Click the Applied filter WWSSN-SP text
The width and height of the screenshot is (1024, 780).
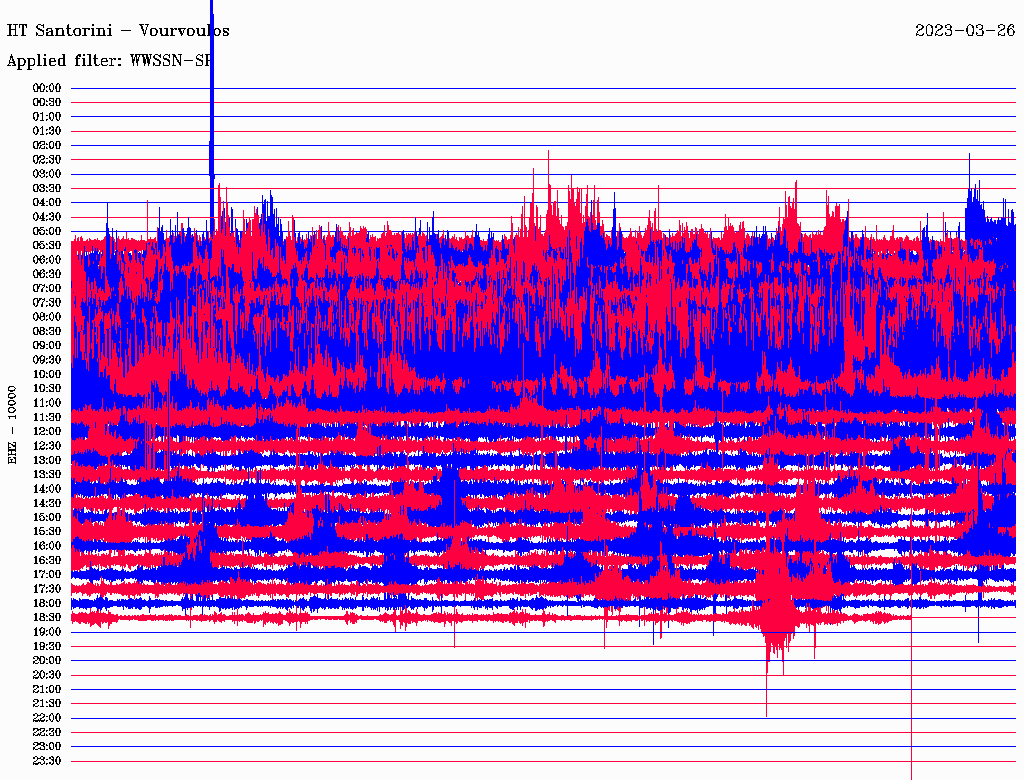109,61
